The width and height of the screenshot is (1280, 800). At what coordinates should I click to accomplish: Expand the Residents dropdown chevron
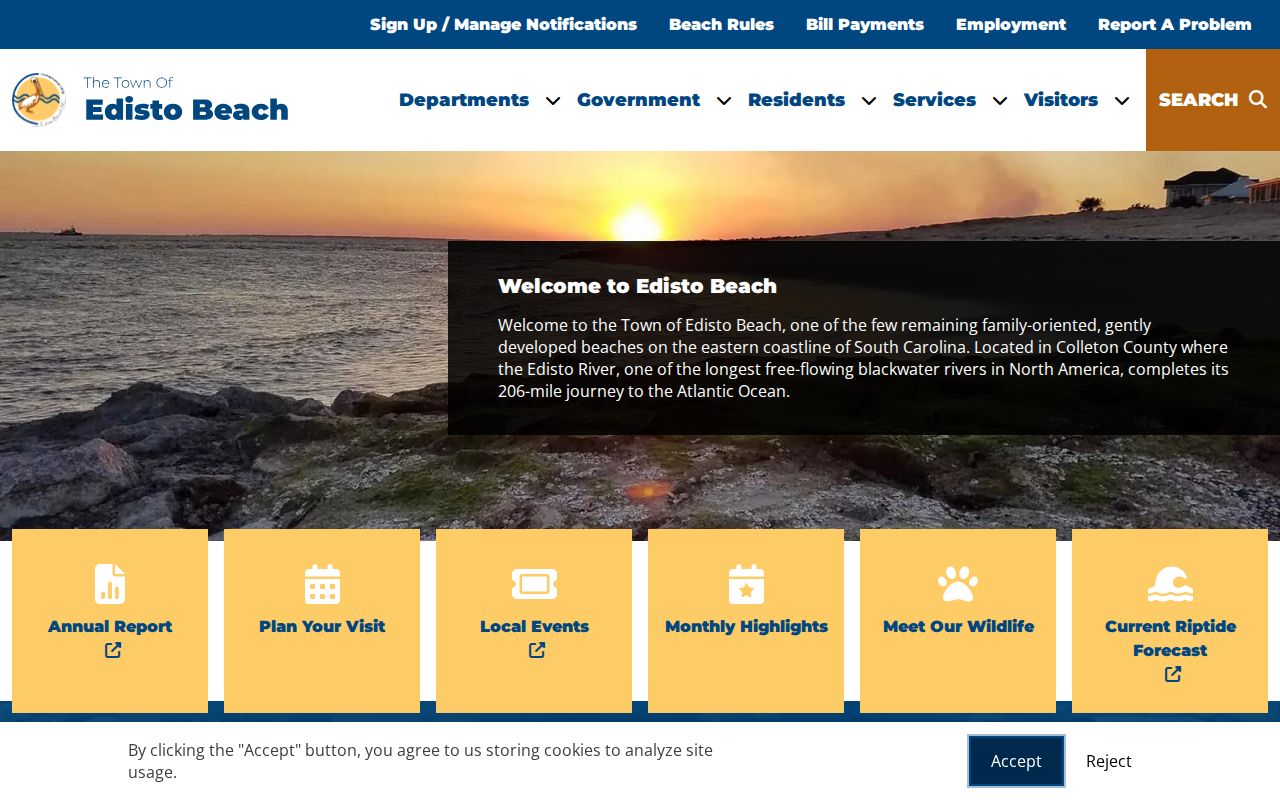click(869, 100)
